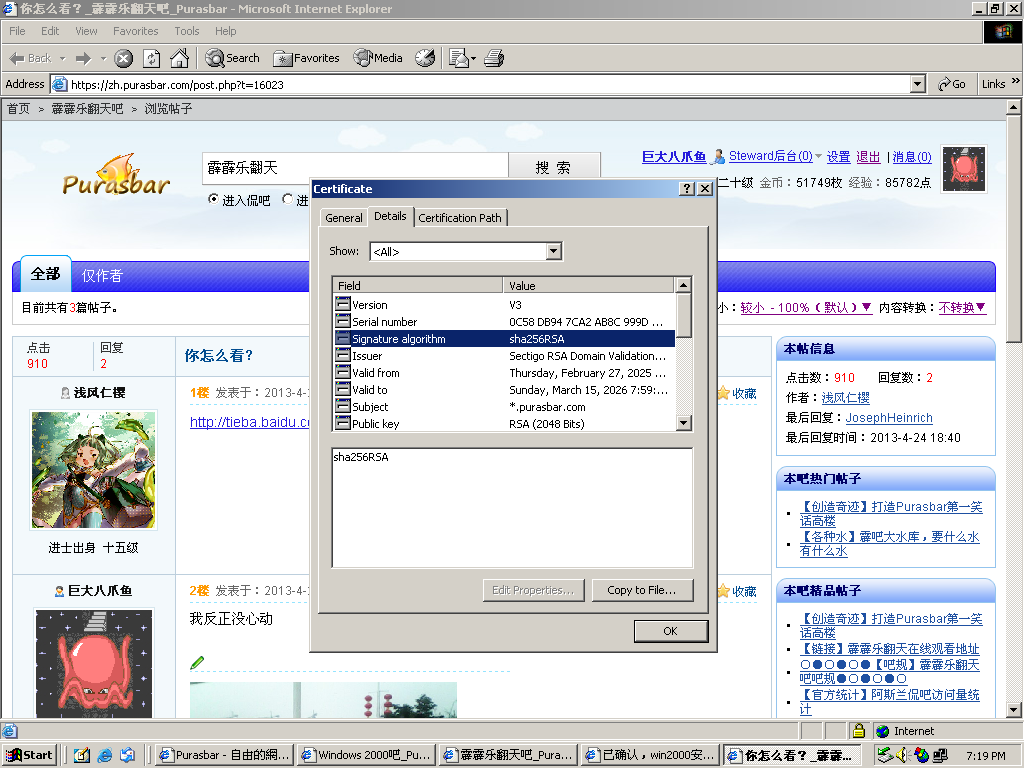Open the Mail button's dropdown arrow
This screenshot has height=768, width=1024.
click(473, 58)
